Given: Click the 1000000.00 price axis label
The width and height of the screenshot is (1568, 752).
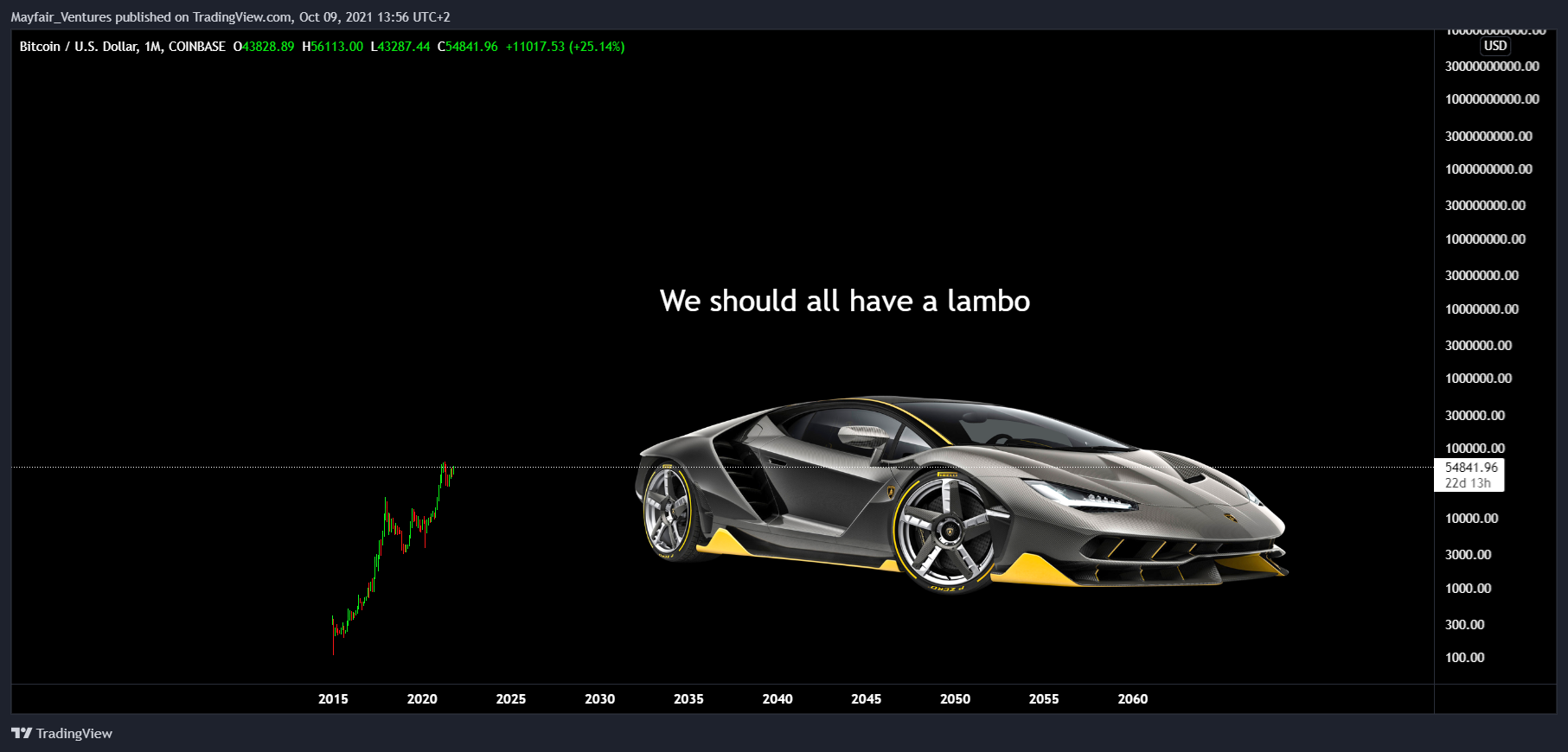Looking at the screenshot, I should point(1478,379).
